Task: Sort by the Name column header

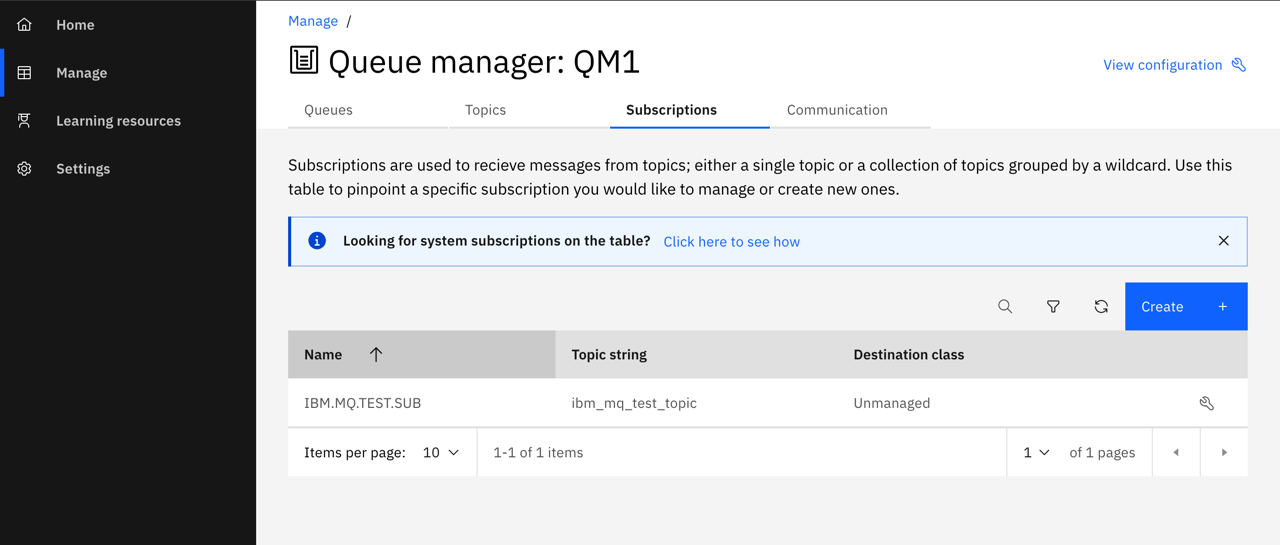Action: pyautogui.click(x=421, y=355)
